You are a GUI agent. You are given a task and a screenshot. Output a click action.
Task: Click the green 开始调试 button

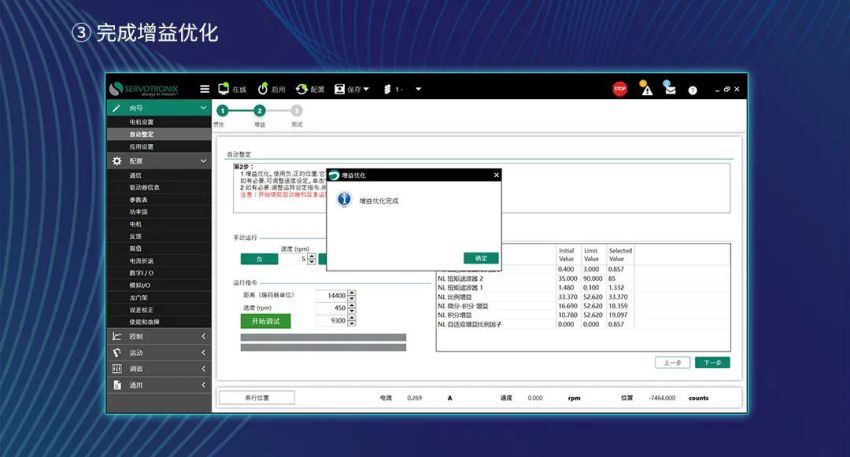click(265, 321)
